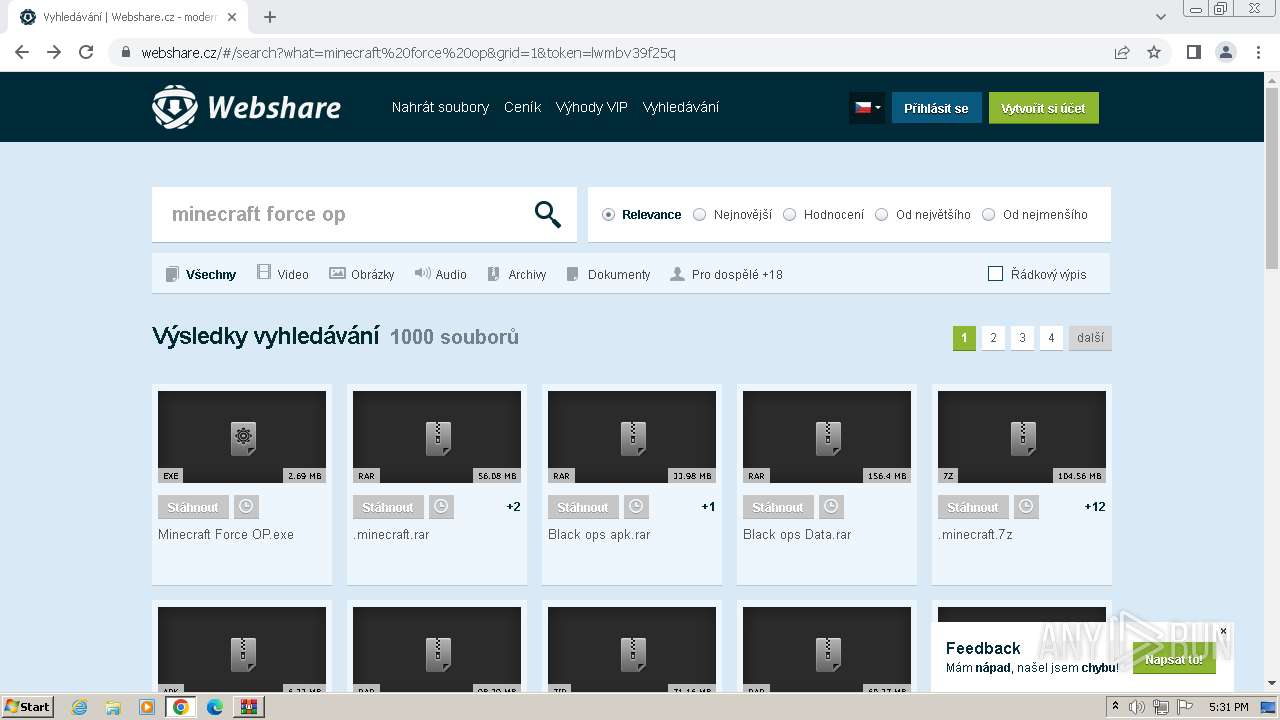The width and height of the screenshot is (1280, 720).
Task: Reload the page
Action: 86,52
